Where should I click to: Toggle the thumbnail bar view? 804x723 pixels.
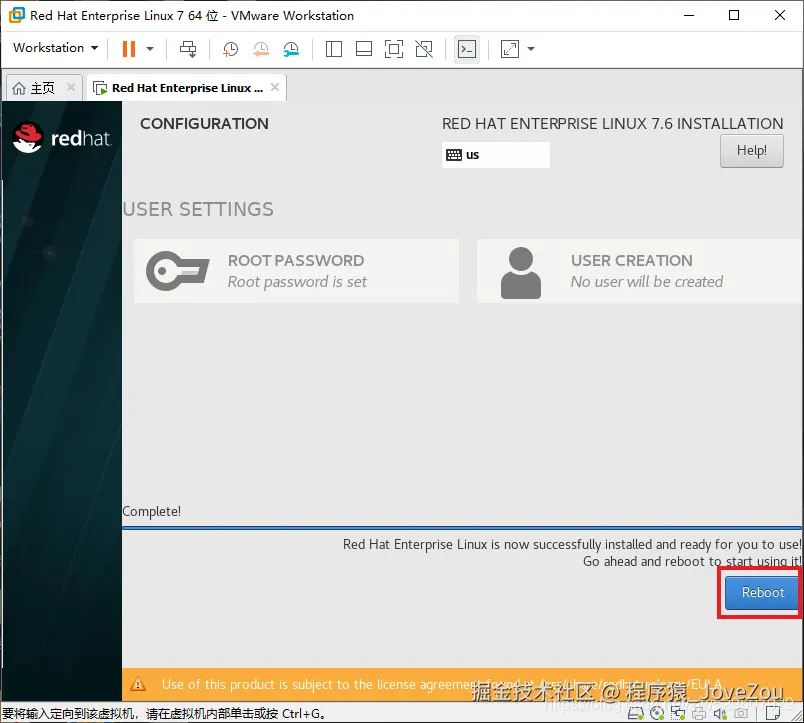point(364,49)
